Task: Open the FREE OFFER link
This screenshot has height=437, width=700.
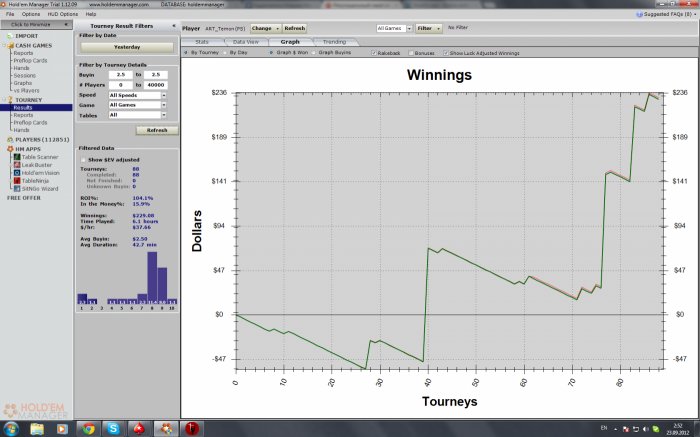Action: point(24,198)
